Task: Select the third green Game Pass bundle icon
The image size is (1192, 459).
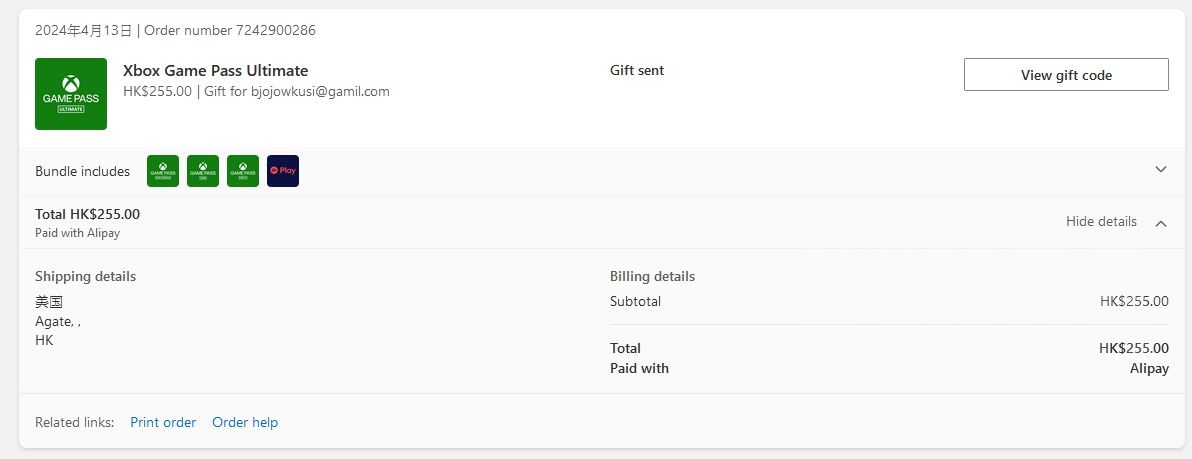Action: coord(243,171)
